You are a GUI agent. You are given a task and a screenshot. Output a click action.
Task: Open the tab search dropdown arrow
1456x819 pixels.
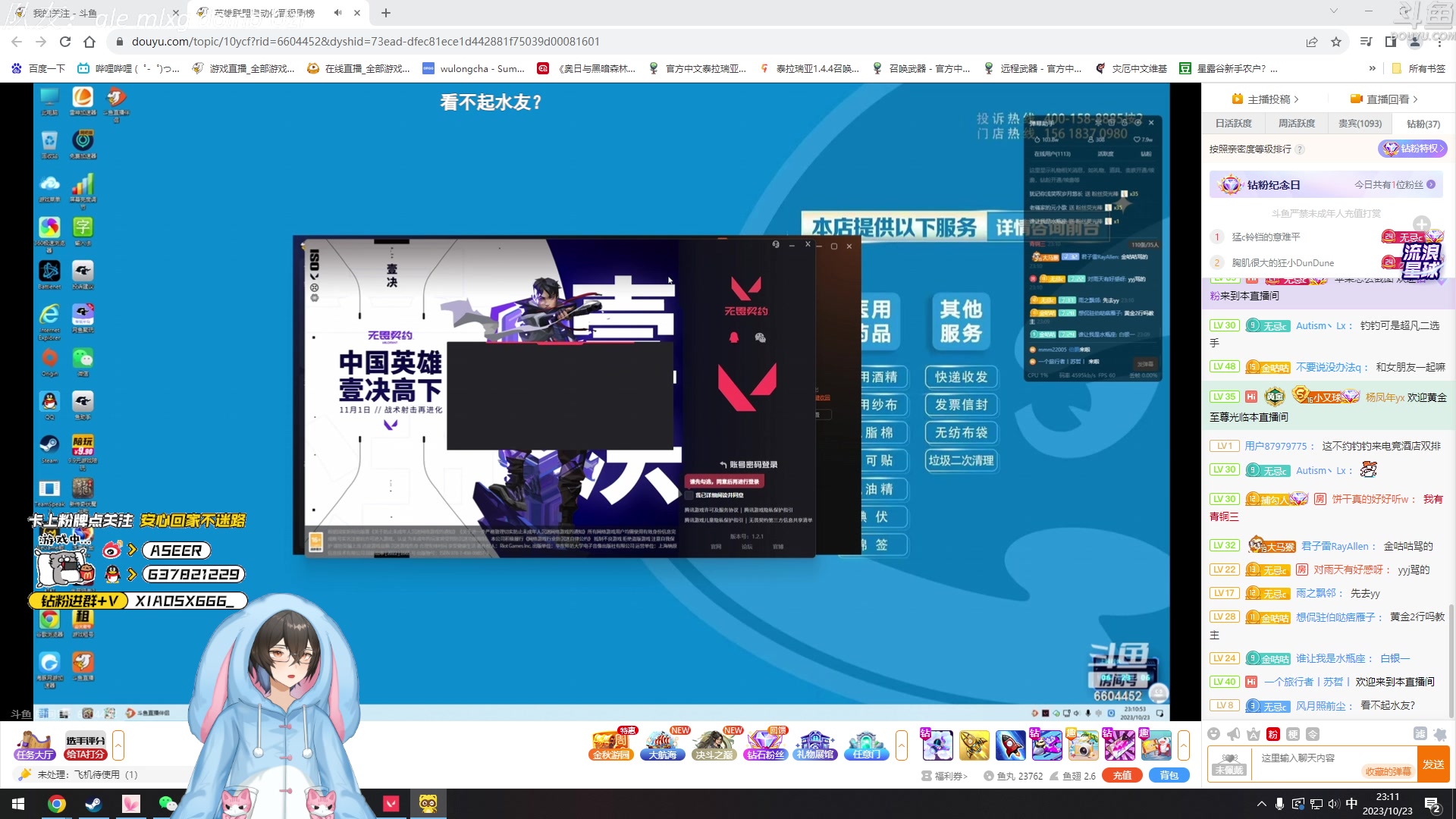(x=1333, y=11)
